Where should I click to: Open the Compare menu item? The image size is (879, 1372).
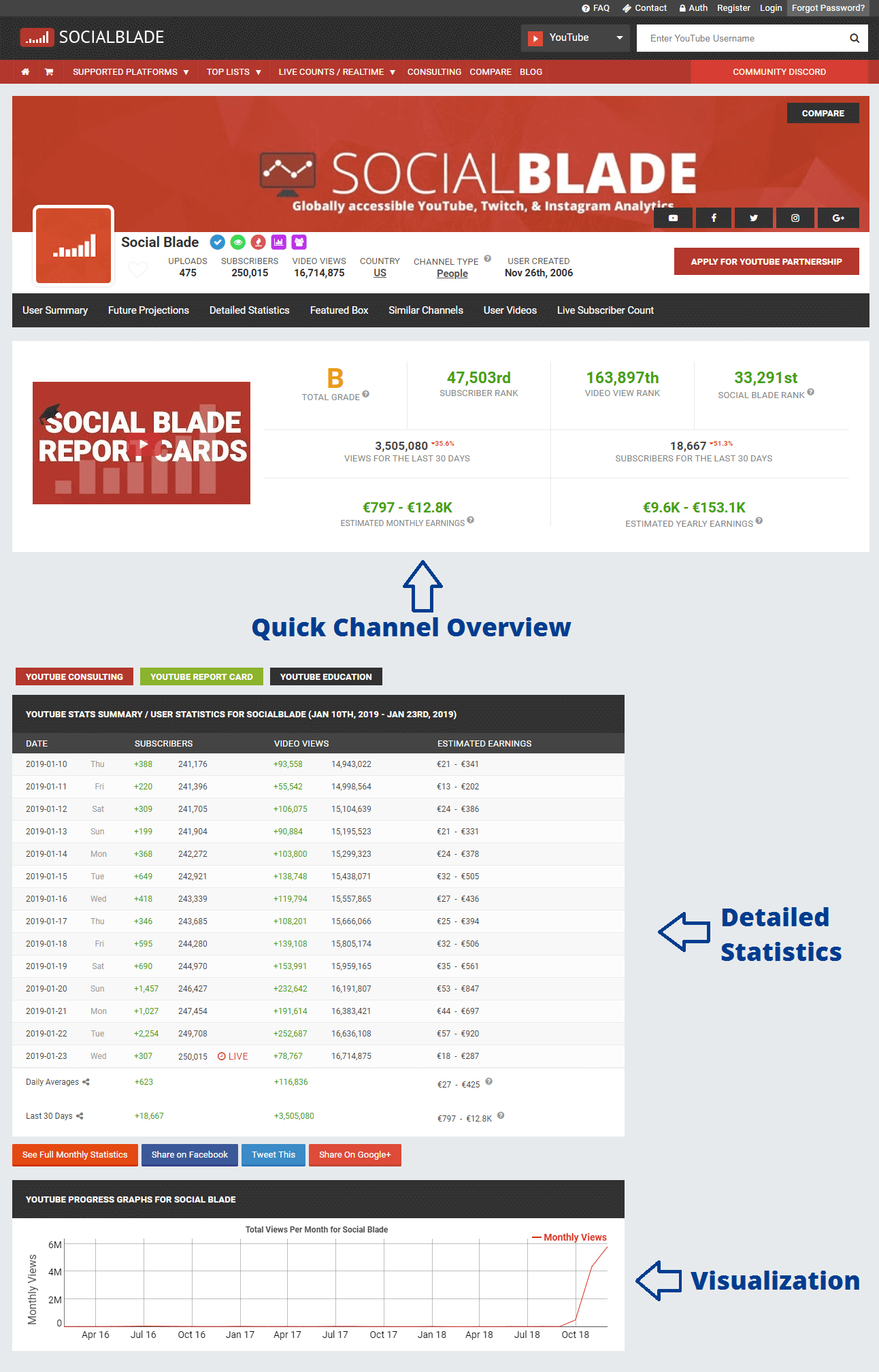pos(491,71)
